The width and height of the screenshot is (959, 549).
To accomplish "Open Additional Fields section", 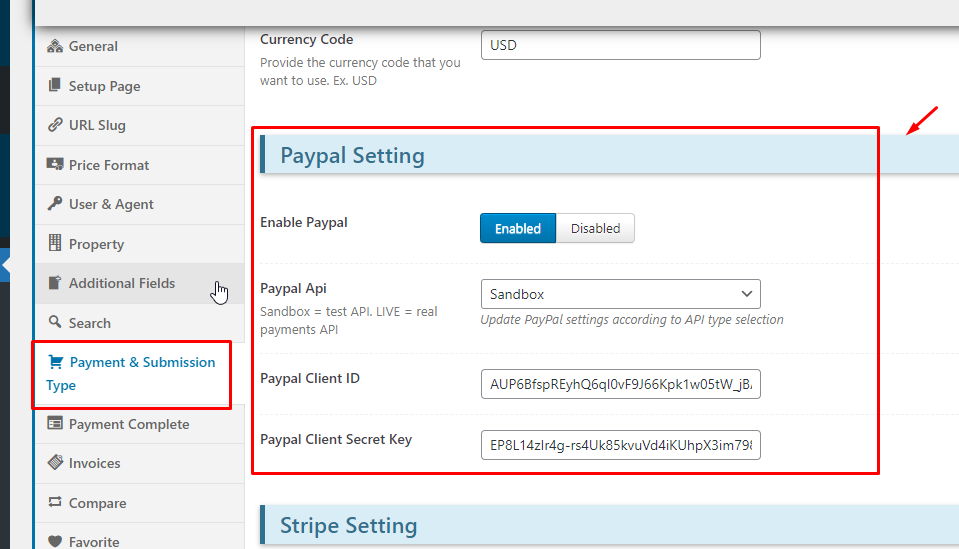I will 139,283.
